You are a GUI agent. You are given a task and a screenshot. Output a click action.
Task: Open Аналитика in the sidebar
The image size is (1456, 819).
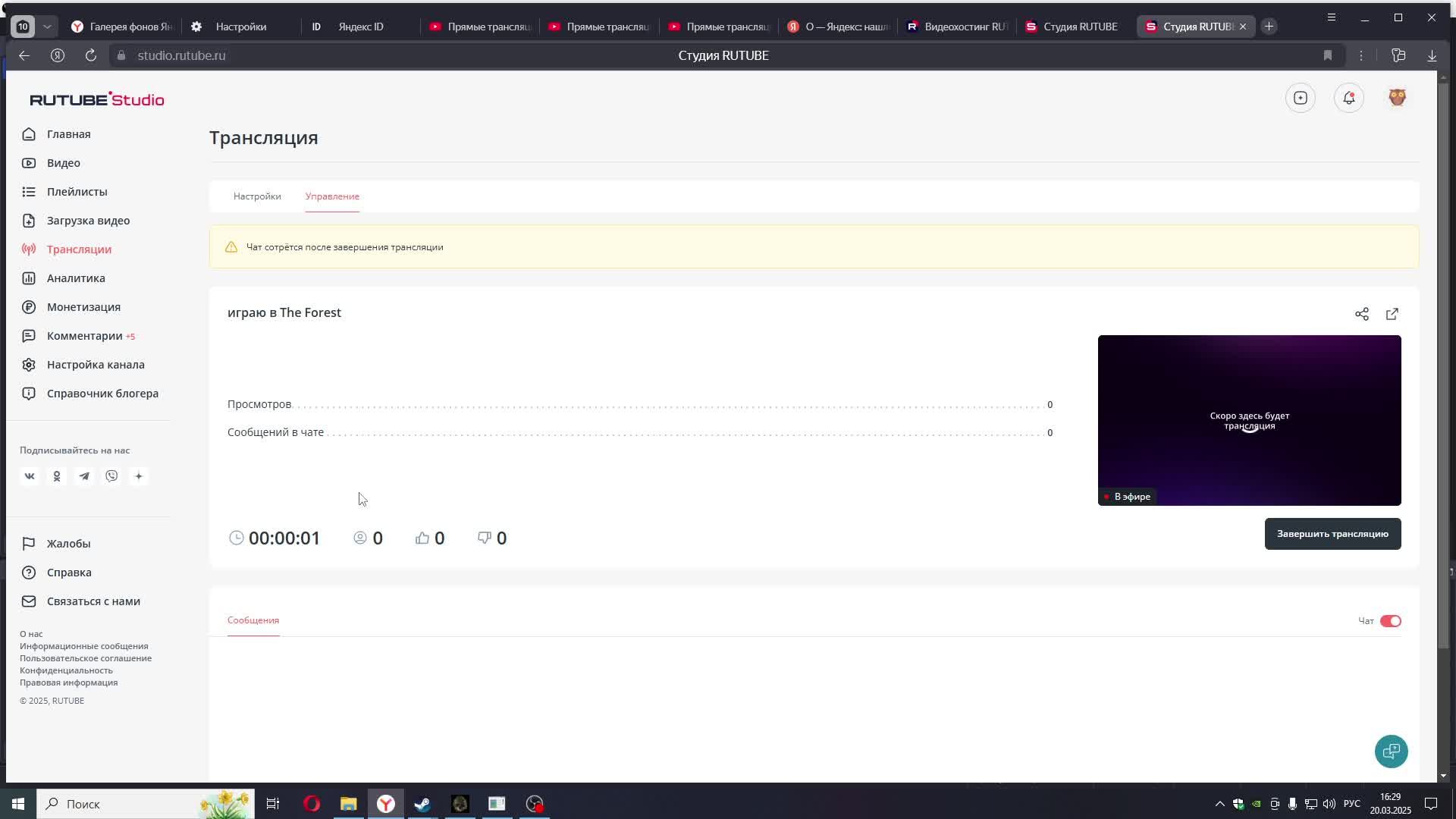pyautogui.click(x=76, y=278)
